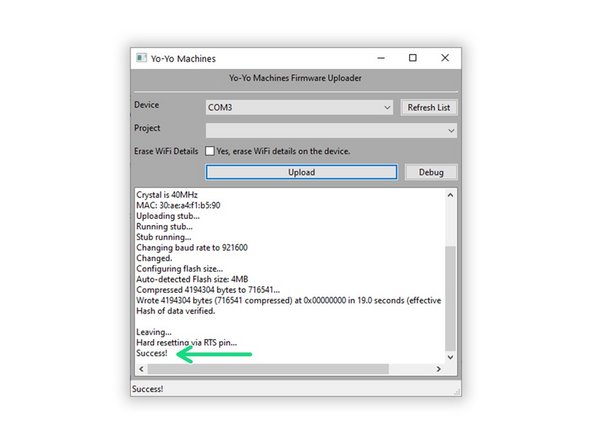Screen dimensions: 592x444
Task: Click 'Changed.' log line
Action: pos(154,258)
